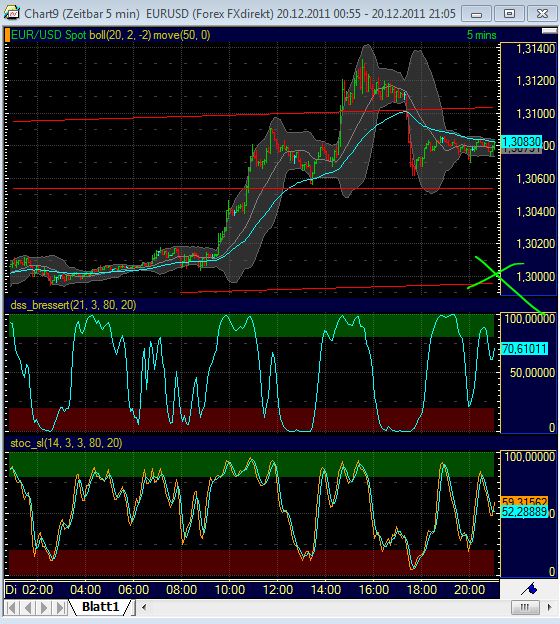Screen dimensions: 560x624
Task: Click the orange marker beside EUR/USD Spot
Action: click(7, 35)
